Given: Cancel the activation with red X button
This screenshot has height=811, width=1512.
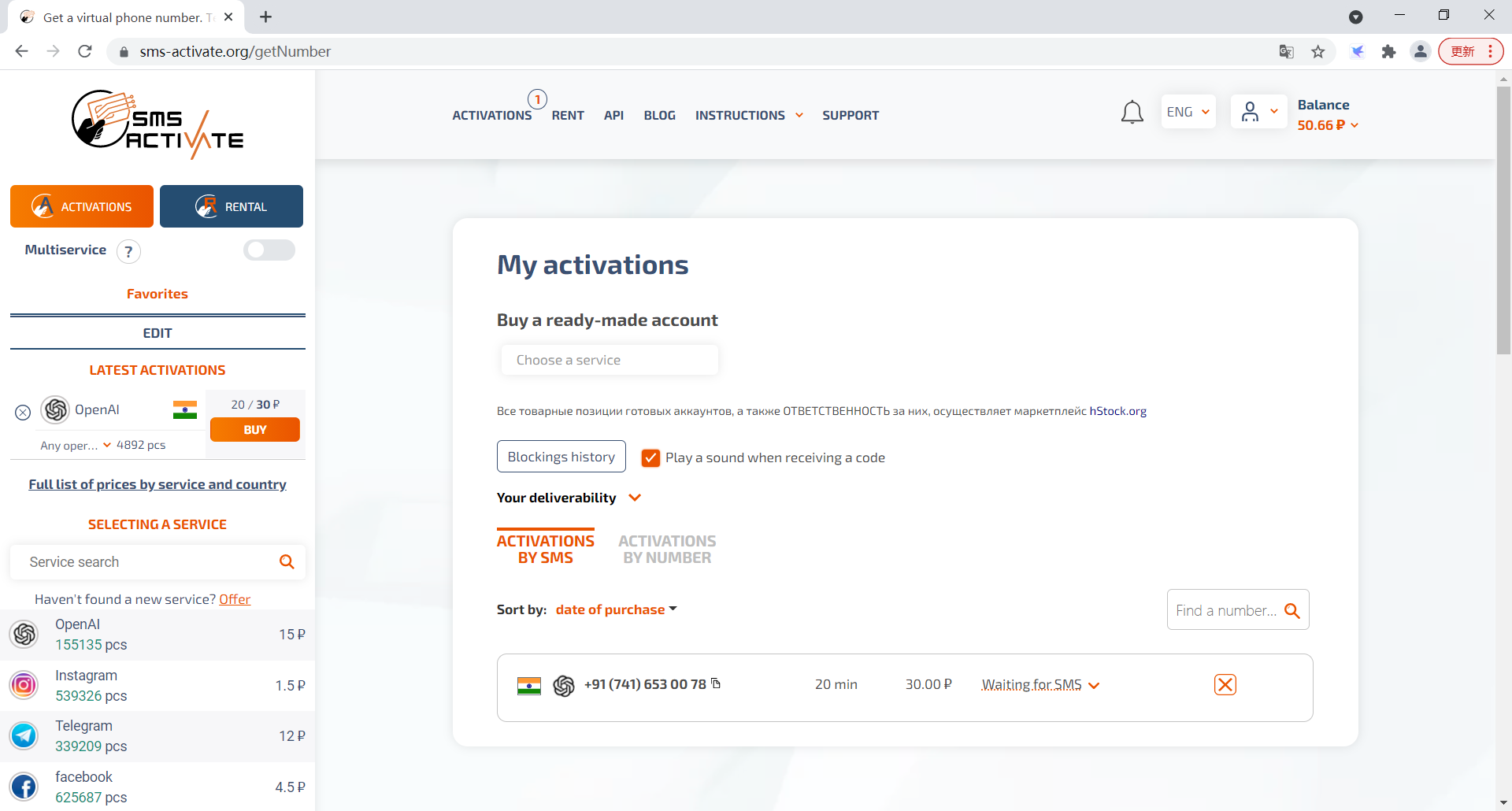Looking at the screenshot, I should [x=1225, y=685].
